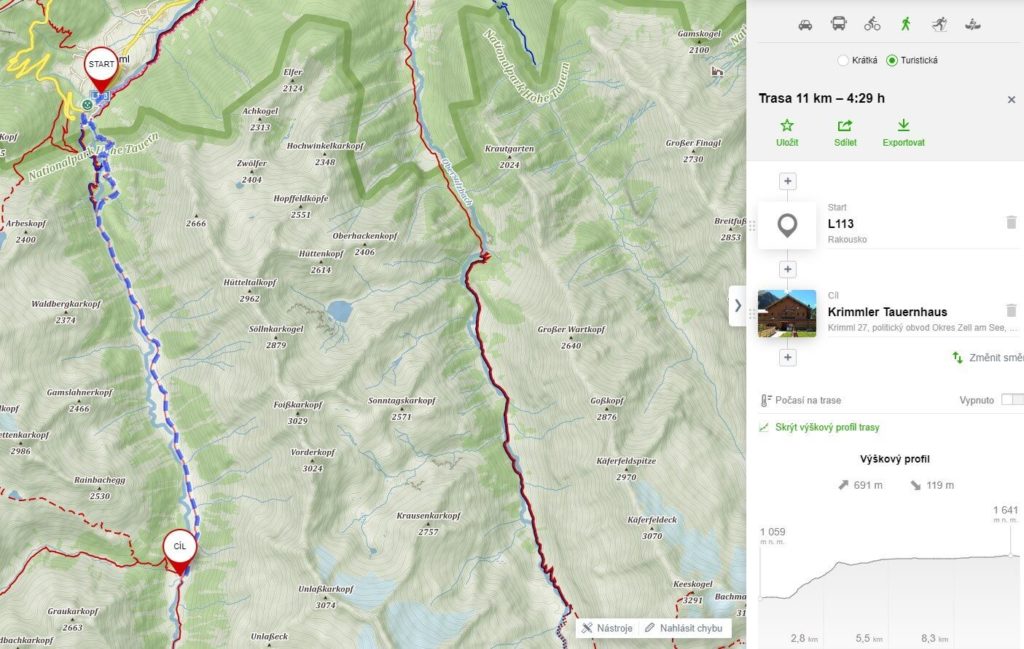The width and height of the screenshot is (1024, 649).
Task: Hide elevation profile via Skrýt link
Action: click(820, 428)
